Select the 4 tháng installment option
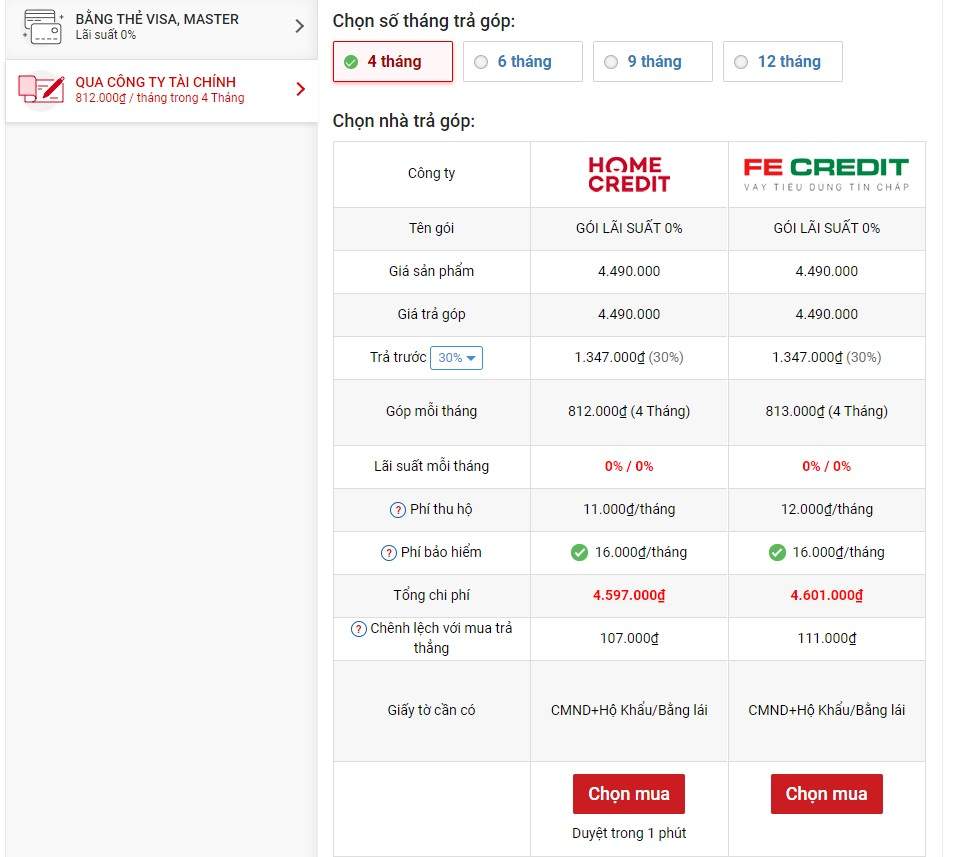The height and width of the screenshot is (857, 953). pyautogui.click(x=392, y=62)
